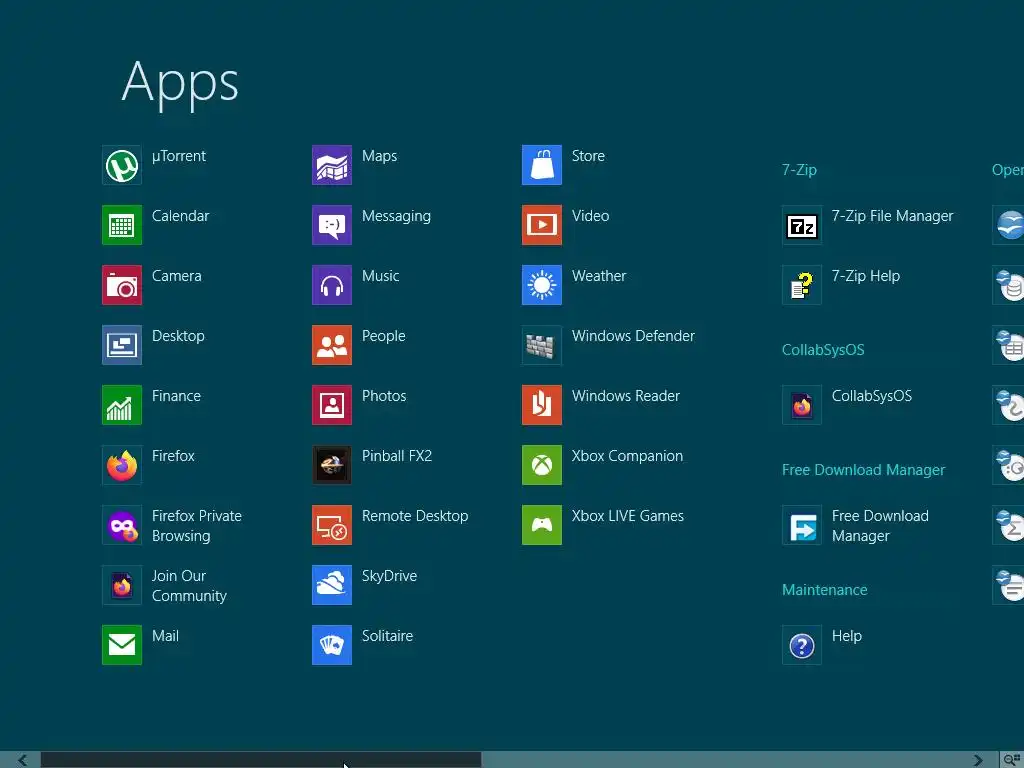The height and width of the screenshot is (768, 1024).
Task: Click the "7-Zip File Manager" label
Action: click(892, 216)
